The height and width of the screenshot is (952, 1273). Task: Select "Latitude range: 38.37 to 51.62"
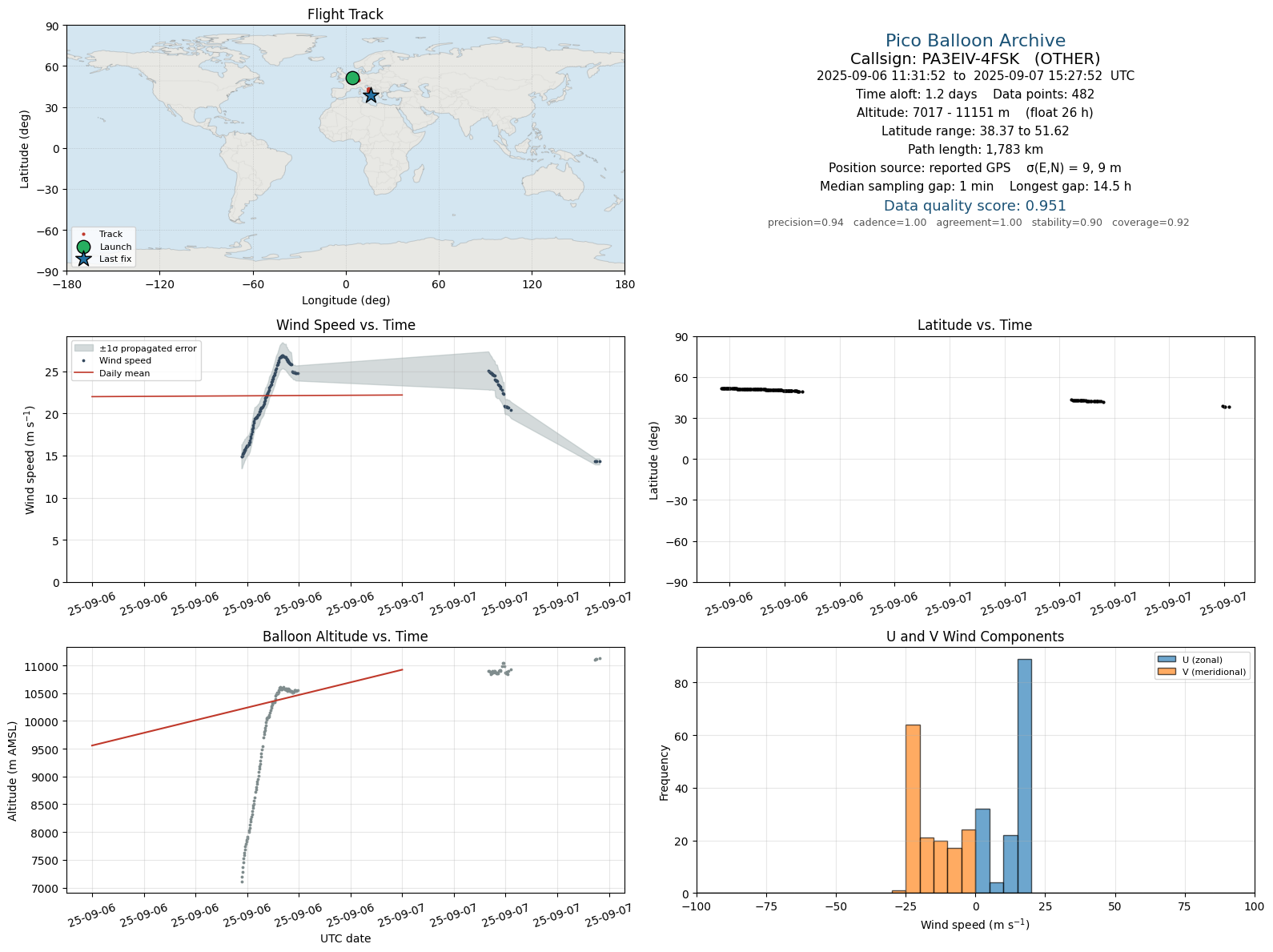975,131
